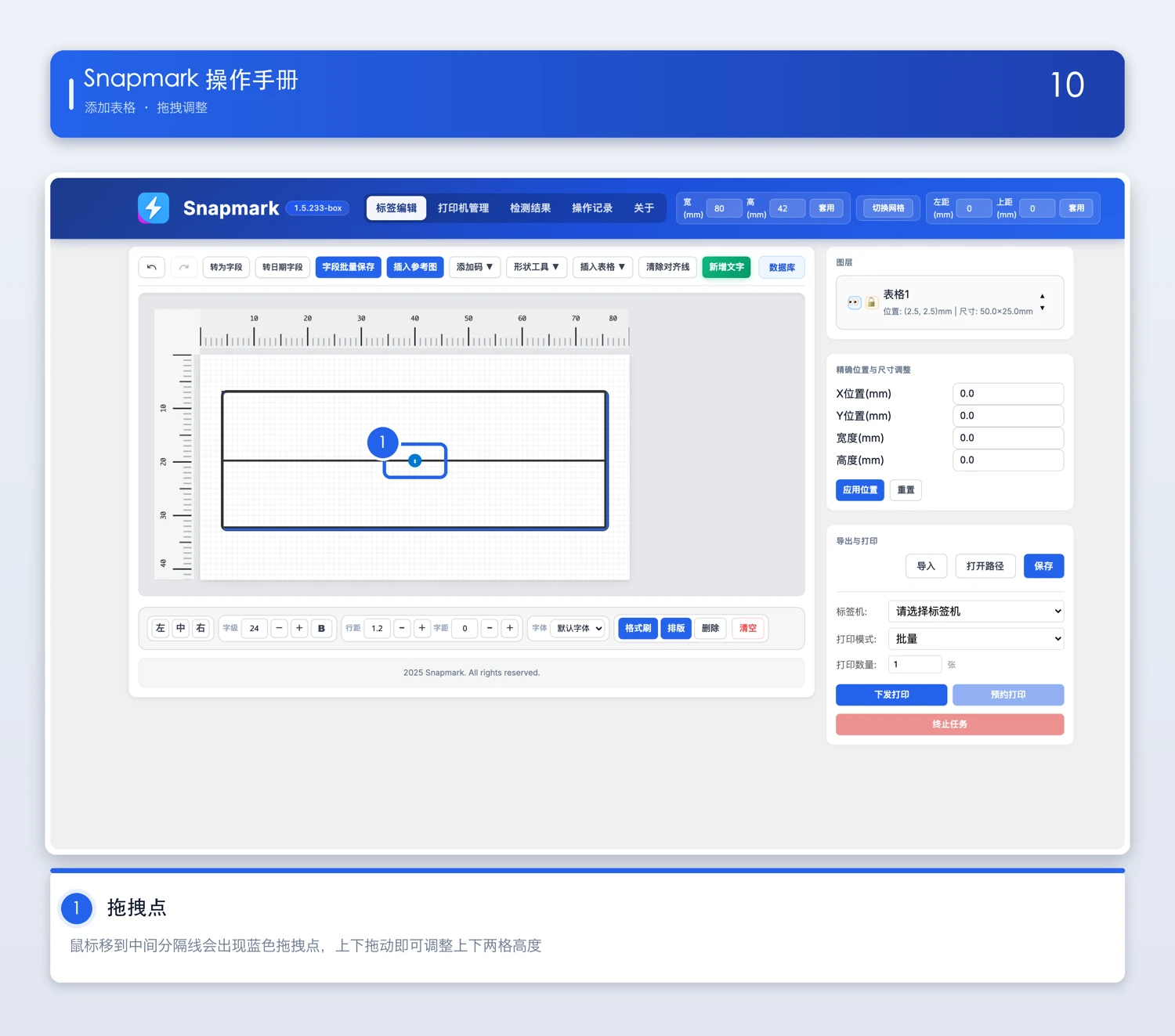Click 转为字段 button
Viewport: 1175px width, 1036px height.
point(226,267)
